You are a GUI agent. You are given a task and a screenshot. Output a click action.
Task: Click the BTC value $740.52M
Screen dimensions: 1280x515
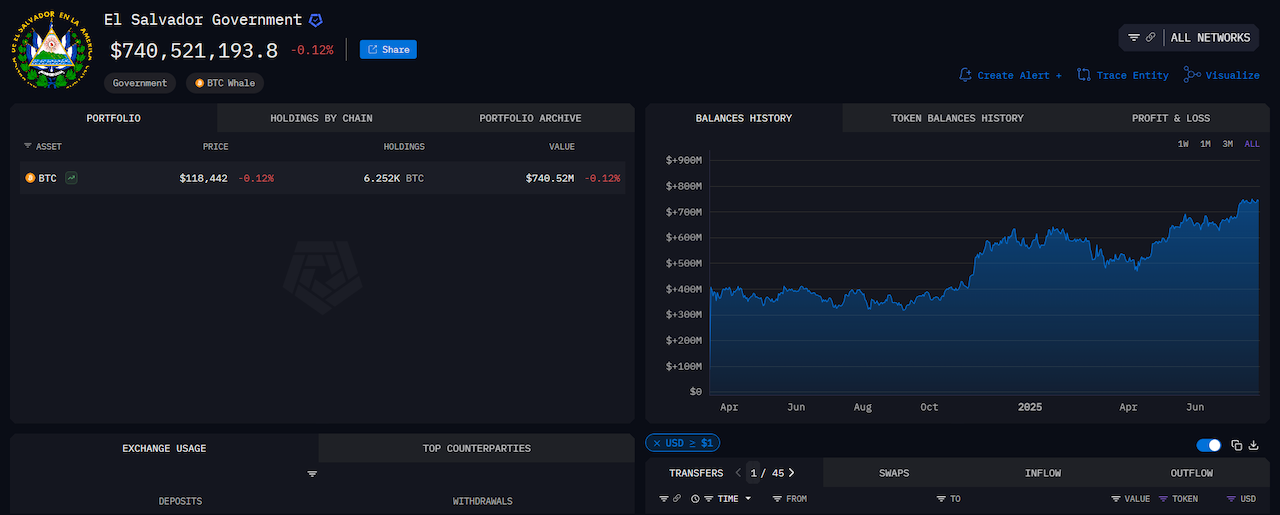click(x=550, y=178)
